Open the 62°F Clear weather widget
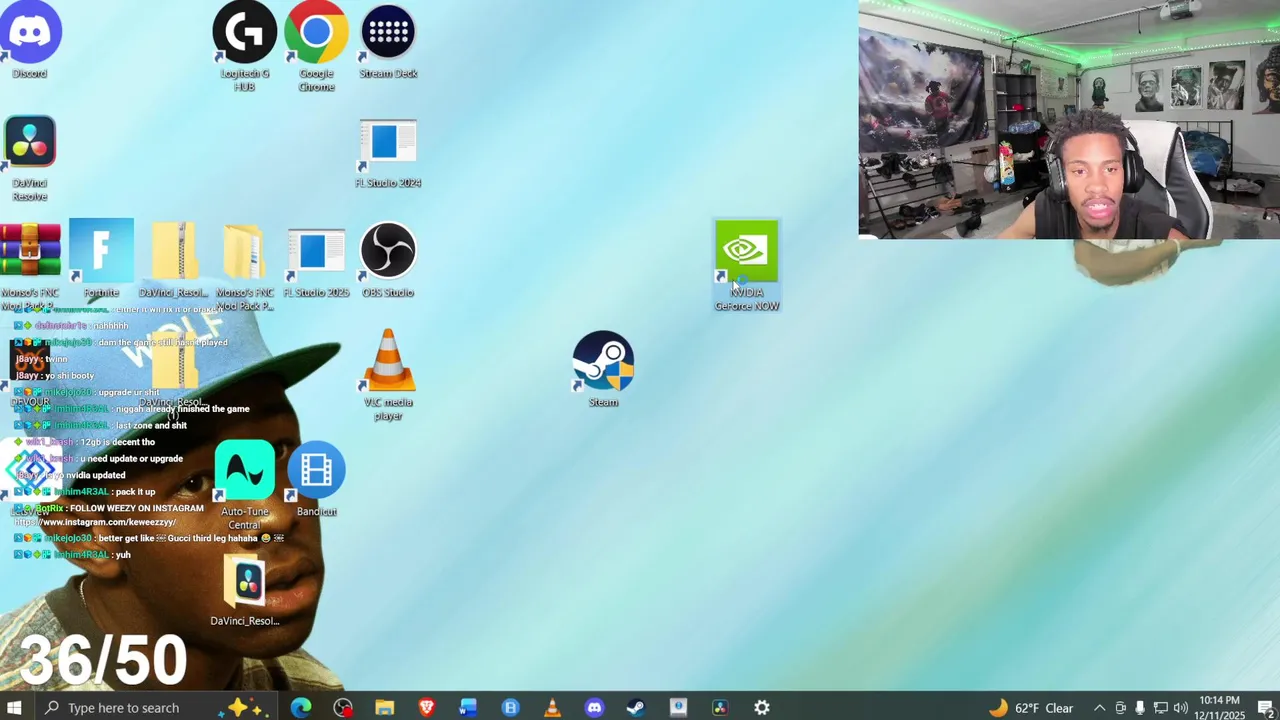Viewport: 1280px width, 720px height. pos(1031,708)
